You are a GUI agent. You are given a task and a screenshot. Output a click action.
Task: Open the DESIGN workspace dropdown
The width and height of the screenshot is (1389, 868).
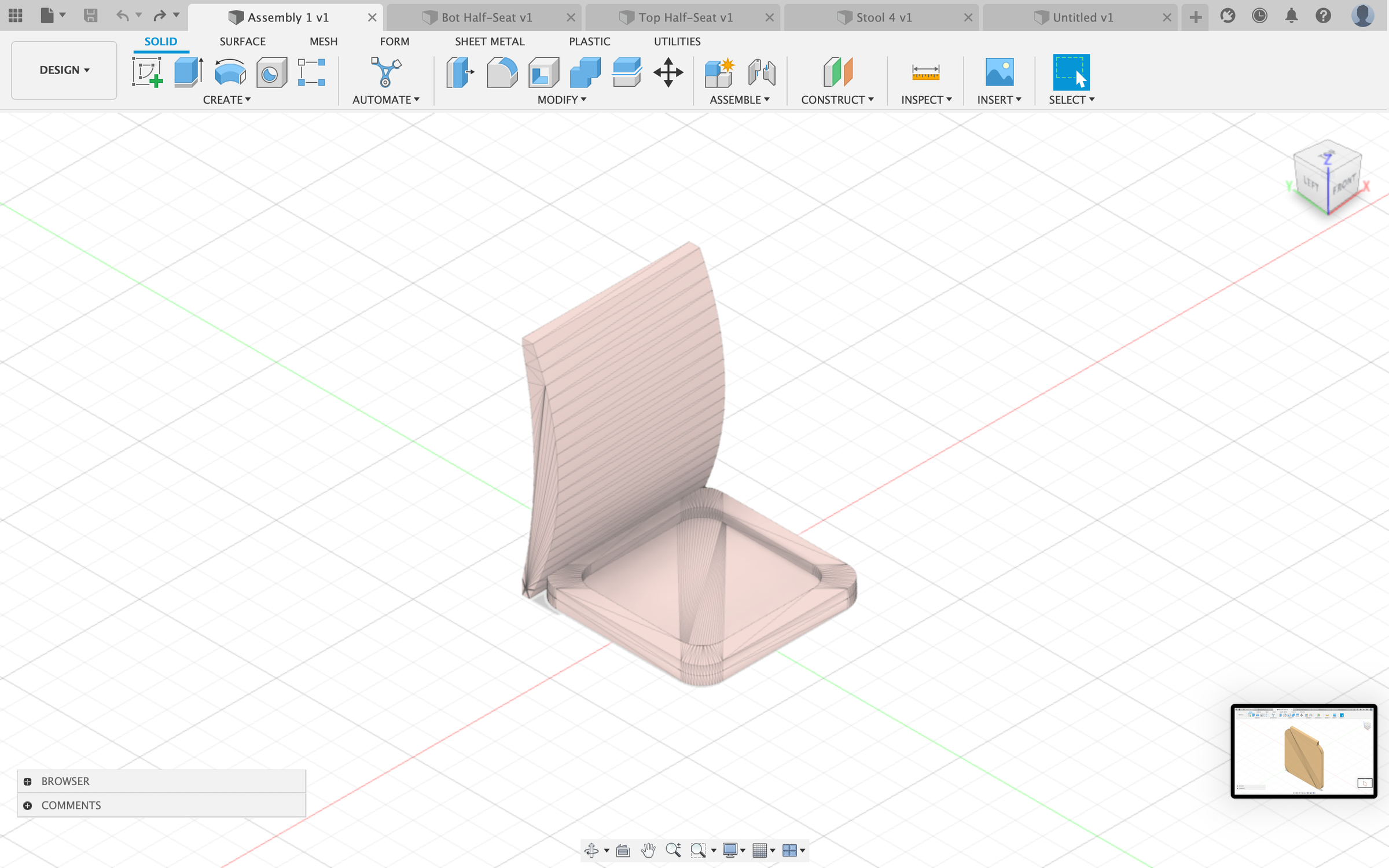(x=64, y=70)
